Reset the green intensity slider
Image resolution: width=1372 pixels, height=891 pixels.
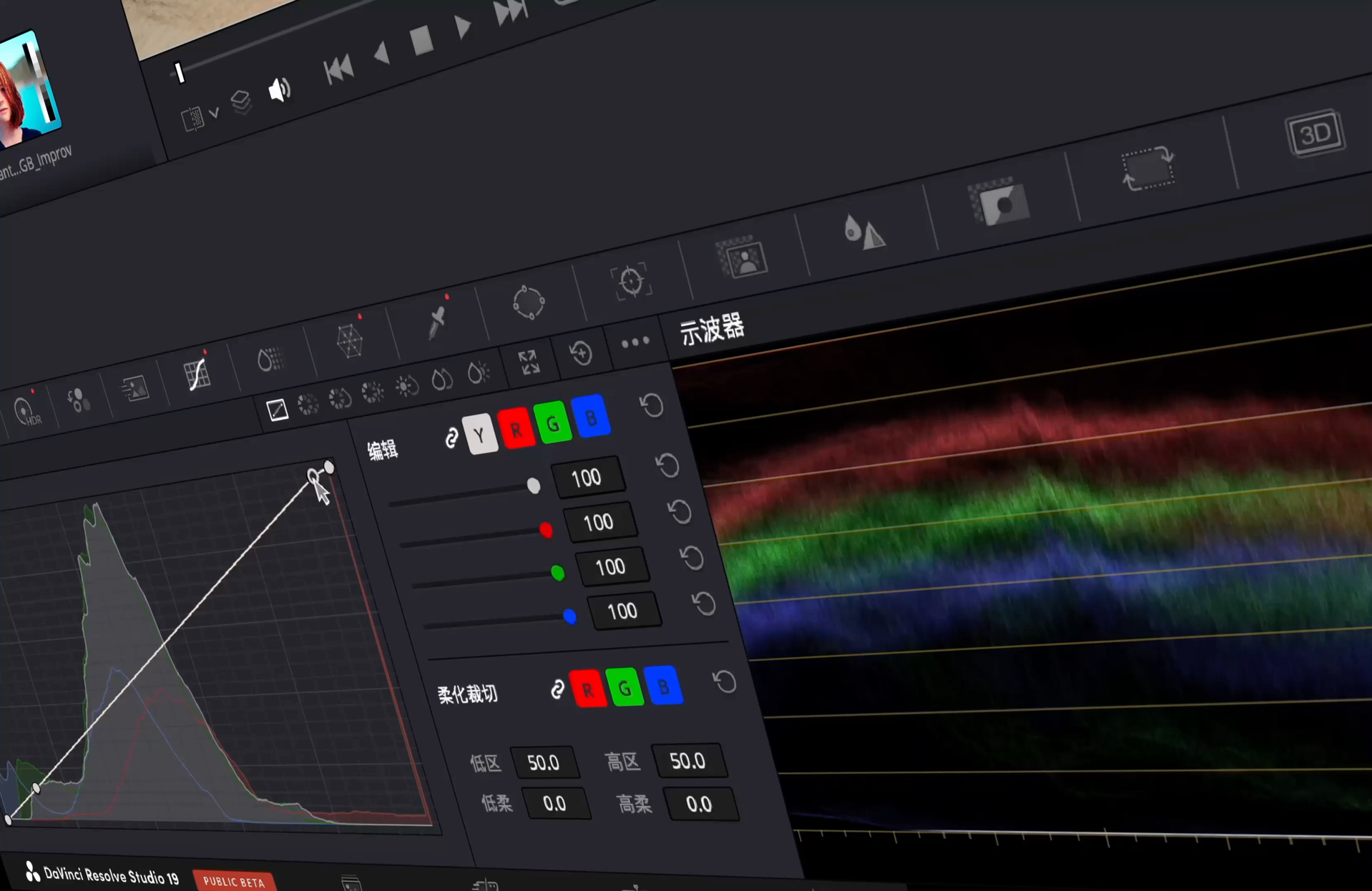click(692, 558)
